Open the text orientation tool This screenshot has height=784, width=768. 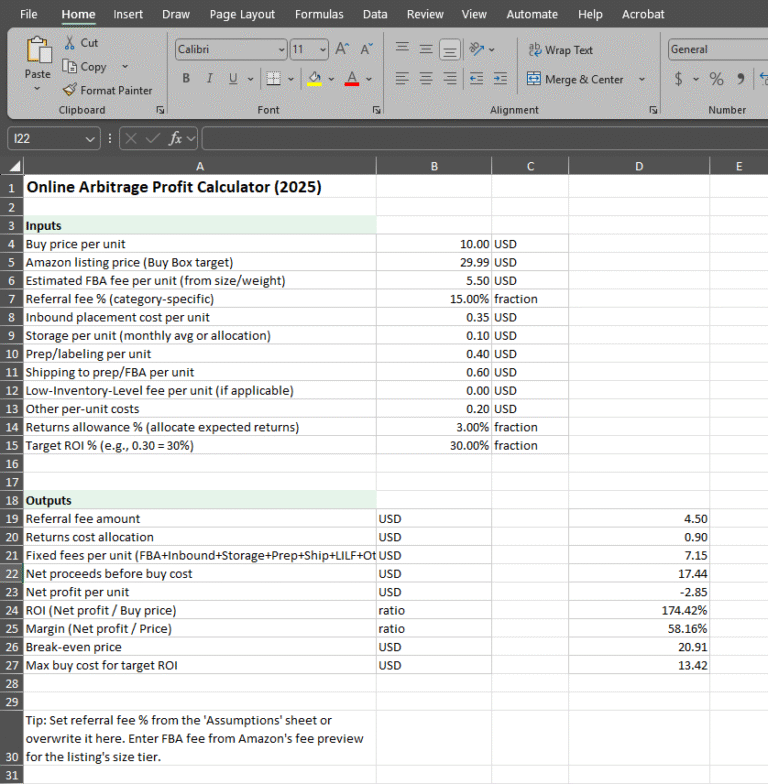pyautogui.click(x=477, y=49)
